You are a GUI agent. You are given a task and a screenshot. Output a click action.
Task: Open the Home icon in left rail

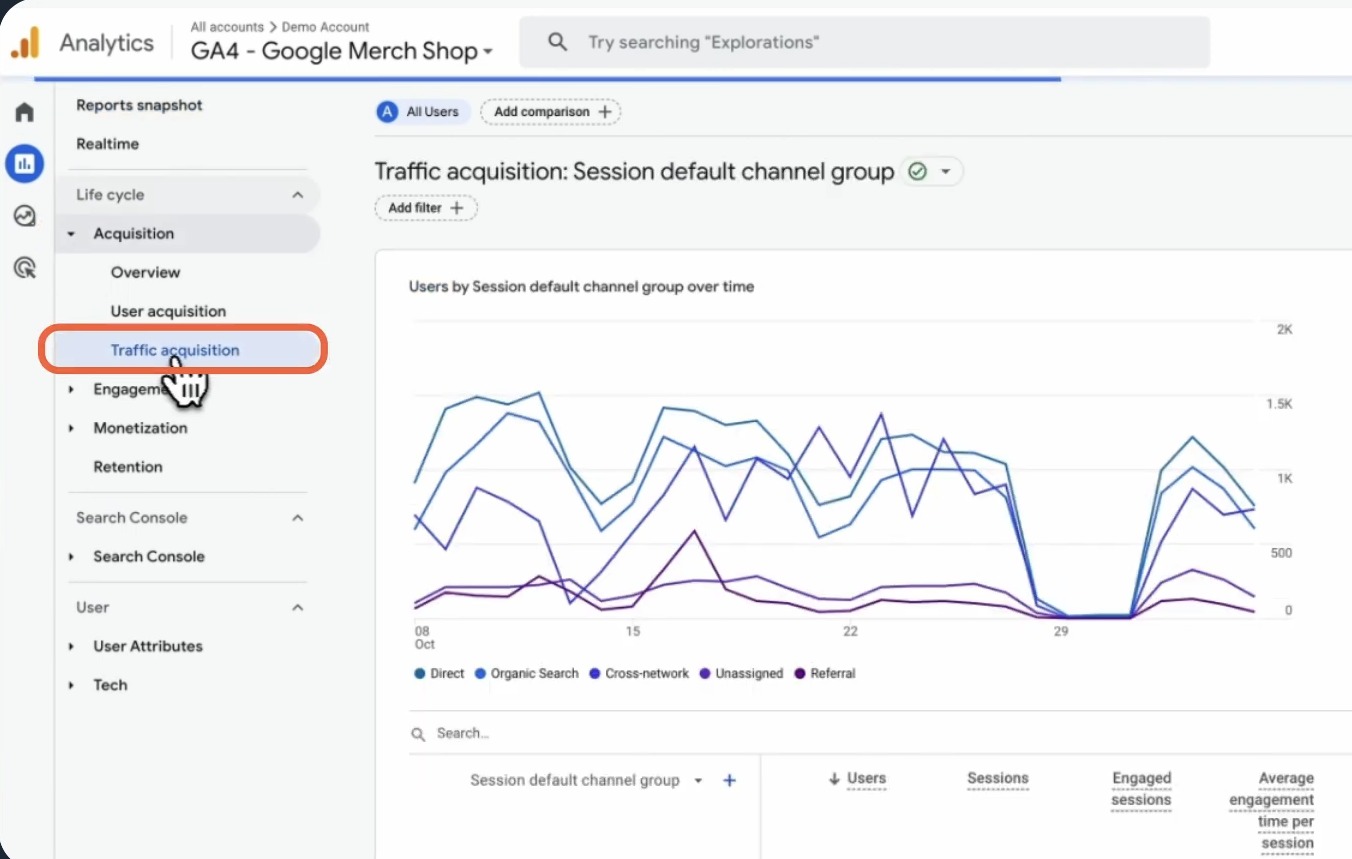(24, 112)
